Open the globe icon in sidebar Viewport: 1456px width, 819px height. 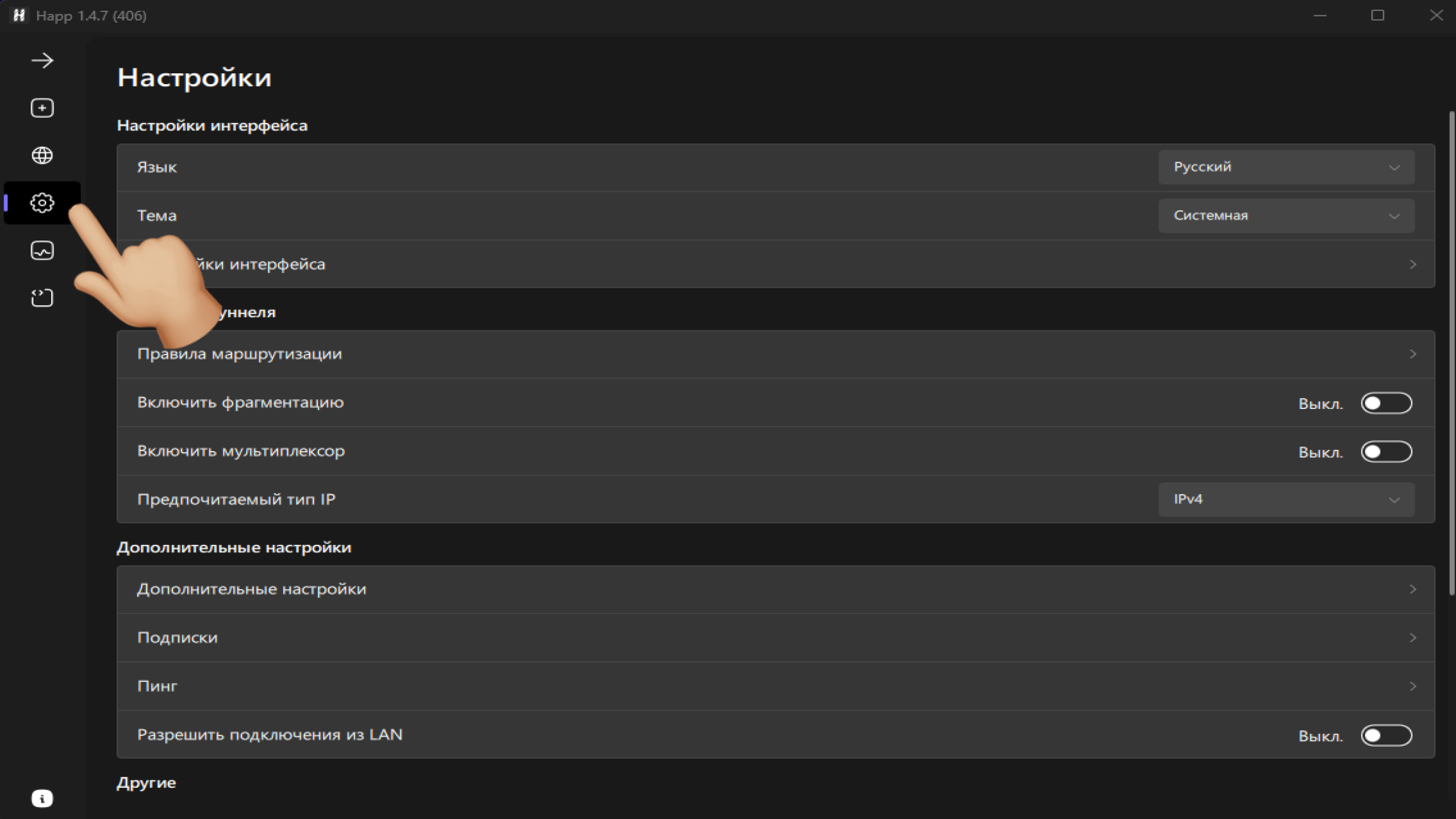tap(42, 155)
